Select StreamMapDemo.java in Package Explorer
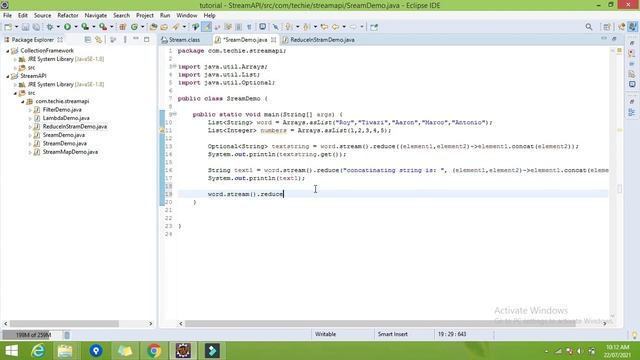This screenshot has height=360, width=640. point(70,152)
